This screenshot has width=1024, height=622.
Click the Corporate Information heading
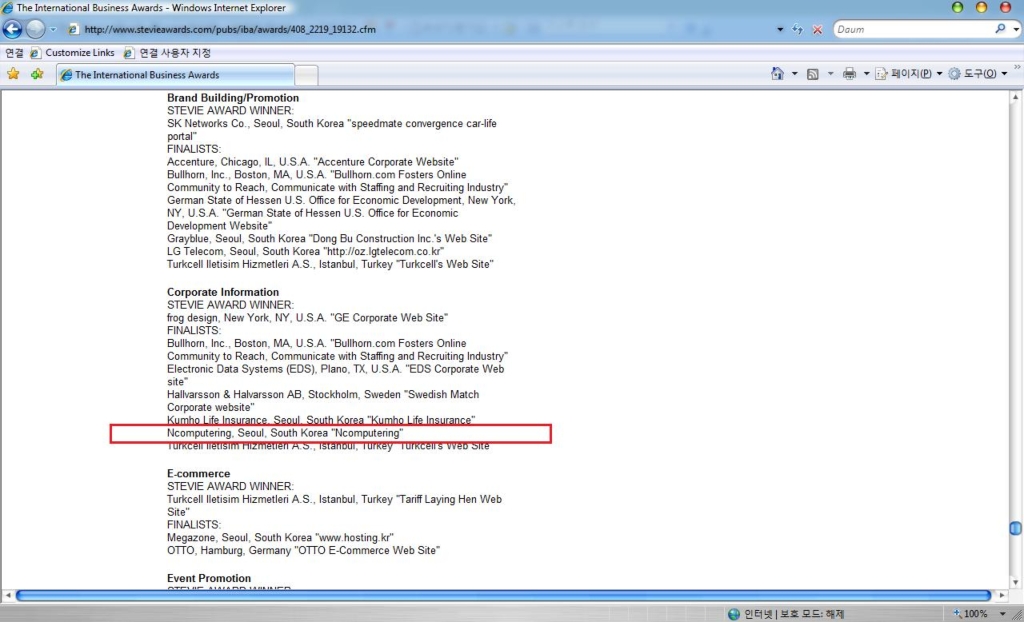223,292
